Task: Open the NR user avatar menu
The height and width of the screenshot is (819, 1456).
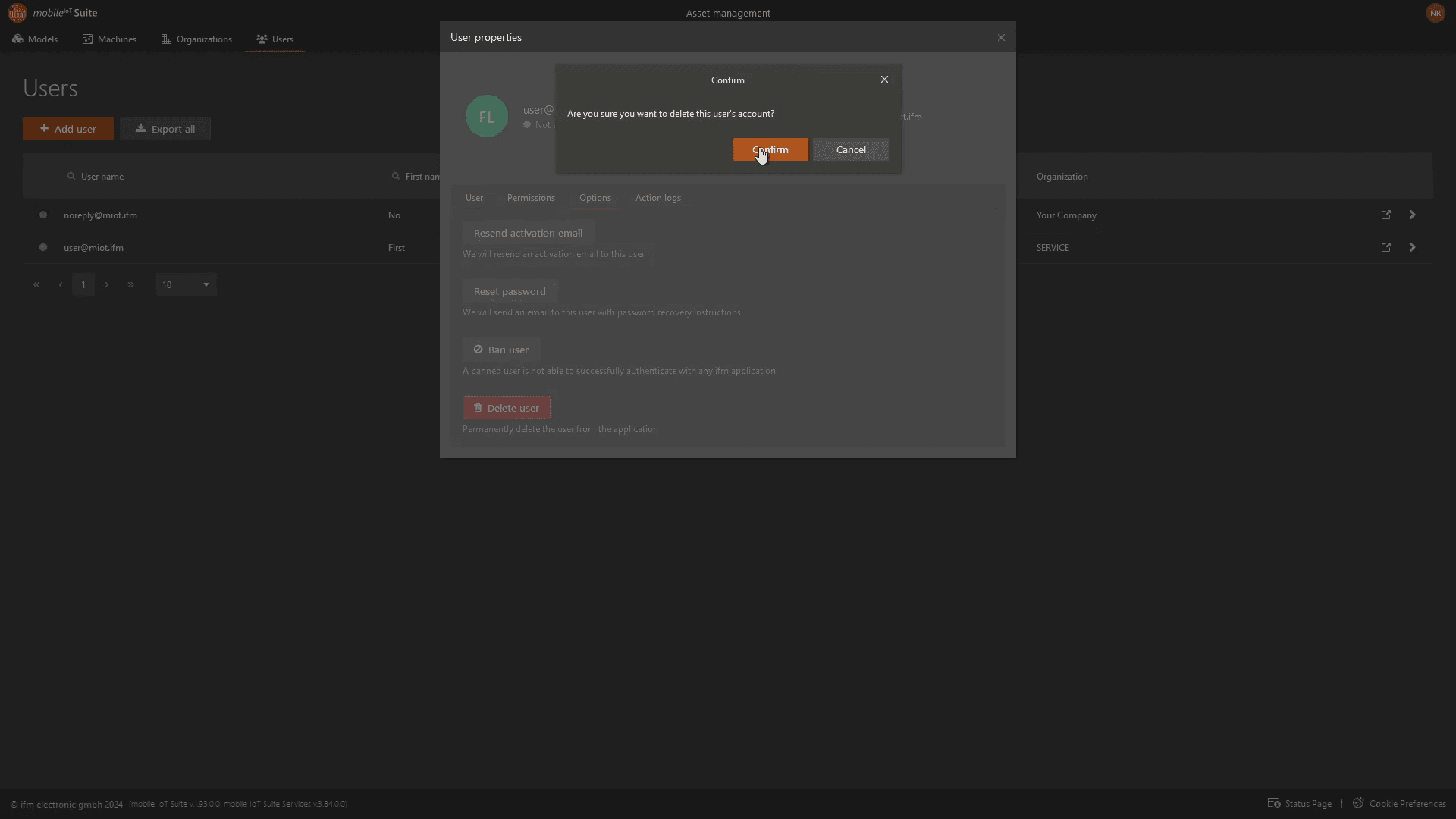Action: 1435,13
